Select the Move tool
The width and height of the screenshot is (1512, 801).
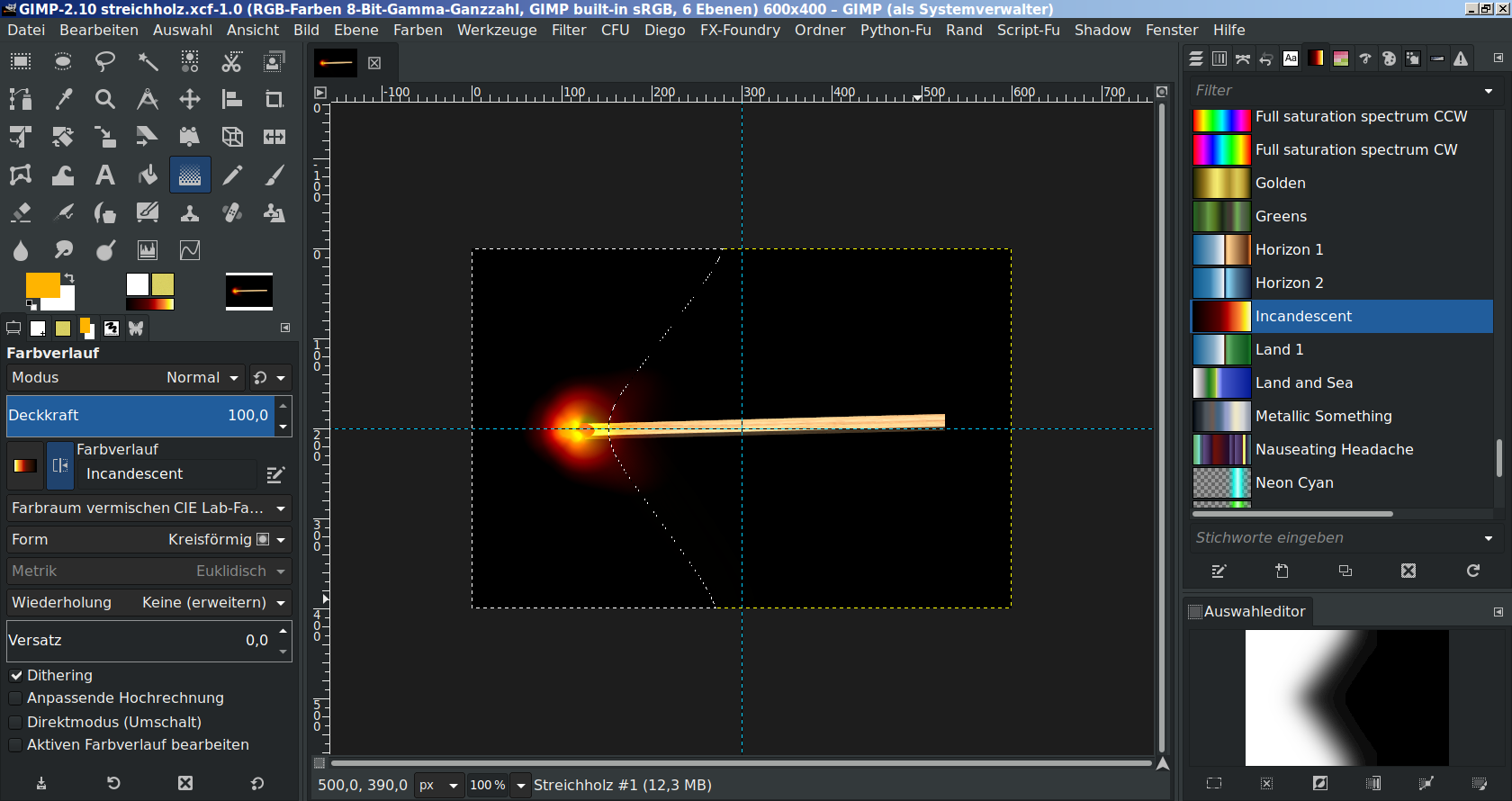point(190,99)
